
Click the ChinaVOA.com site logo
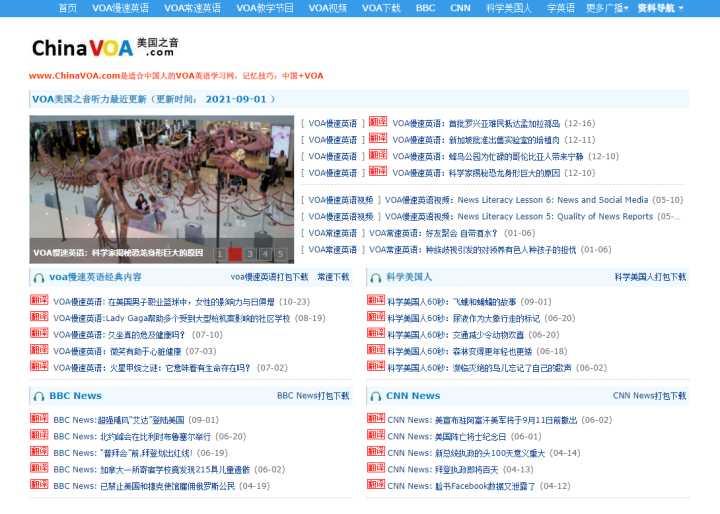pyautogui.click(x=105, y=47)
